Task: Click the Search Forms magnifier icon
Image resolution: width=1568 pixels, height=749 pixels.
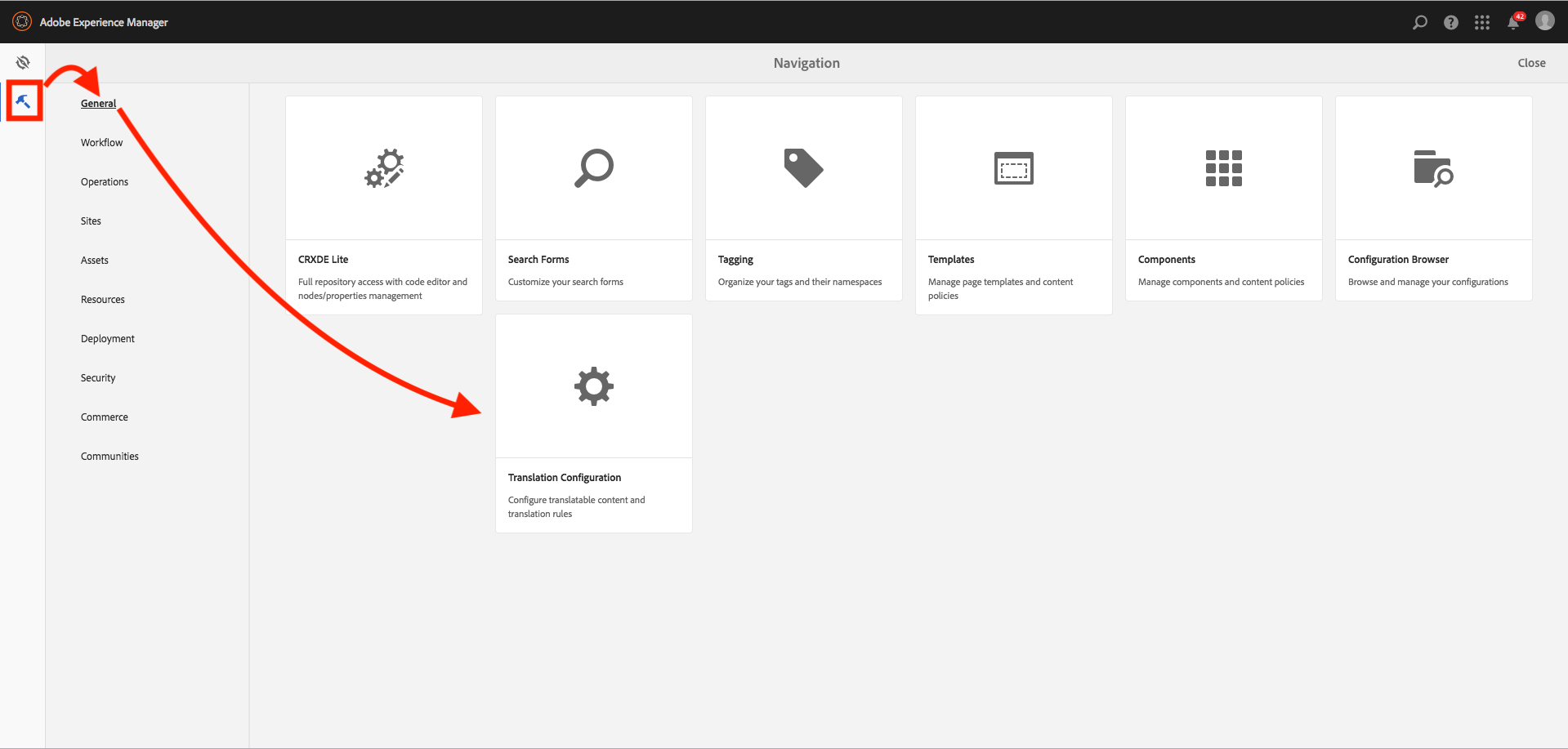Action: click(x=594, y=168)
